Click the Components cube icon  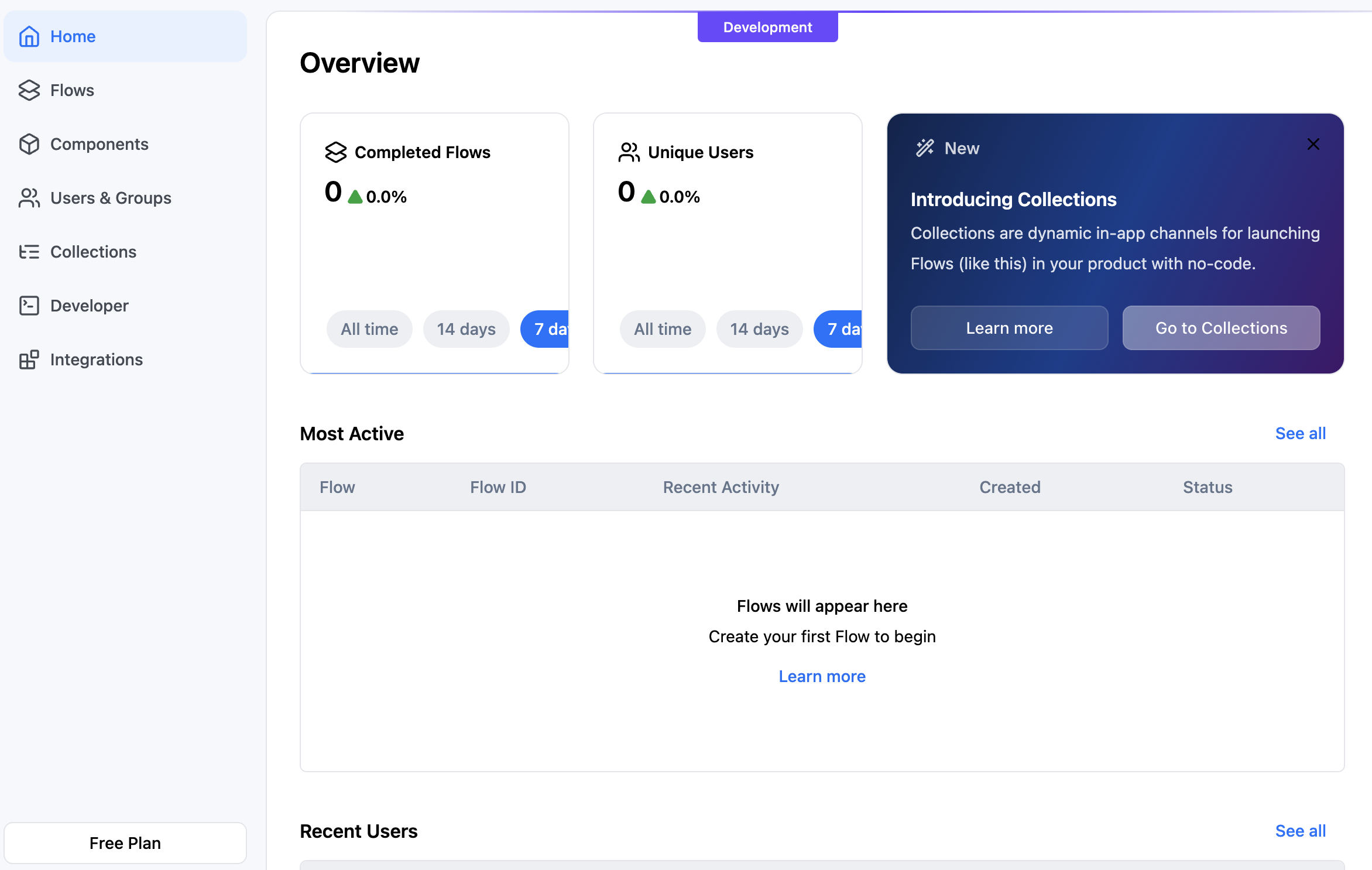pyautogui.click(x=29, y=144)
